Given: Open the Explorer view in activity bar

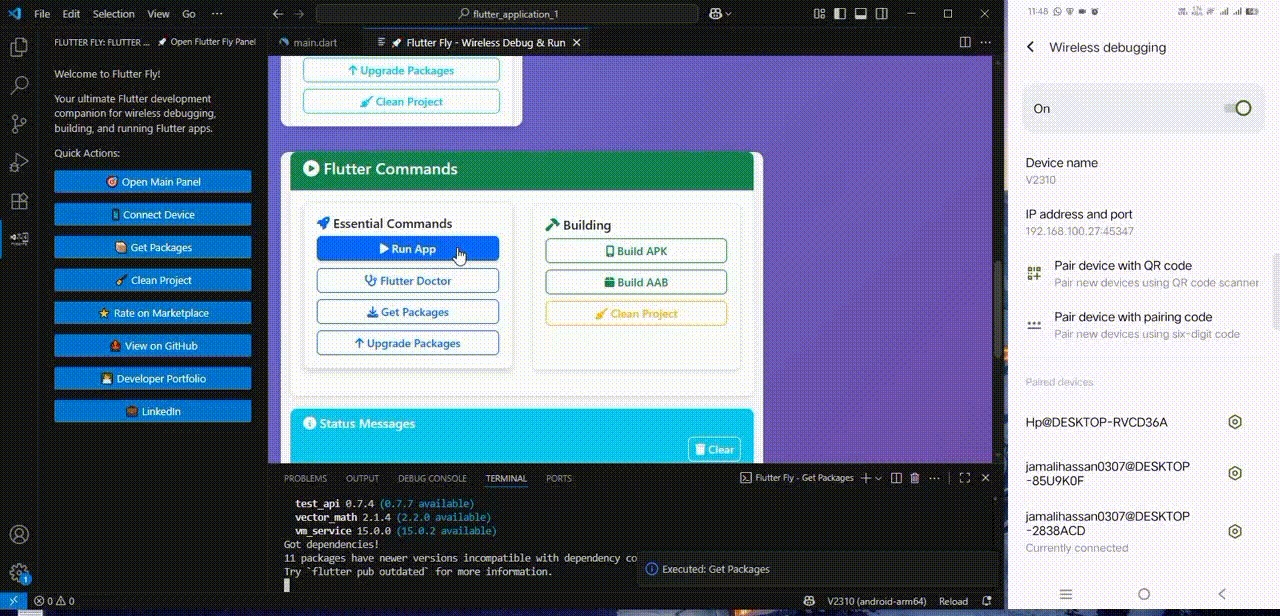Looking at the screenshot, I should pos(18,47).
